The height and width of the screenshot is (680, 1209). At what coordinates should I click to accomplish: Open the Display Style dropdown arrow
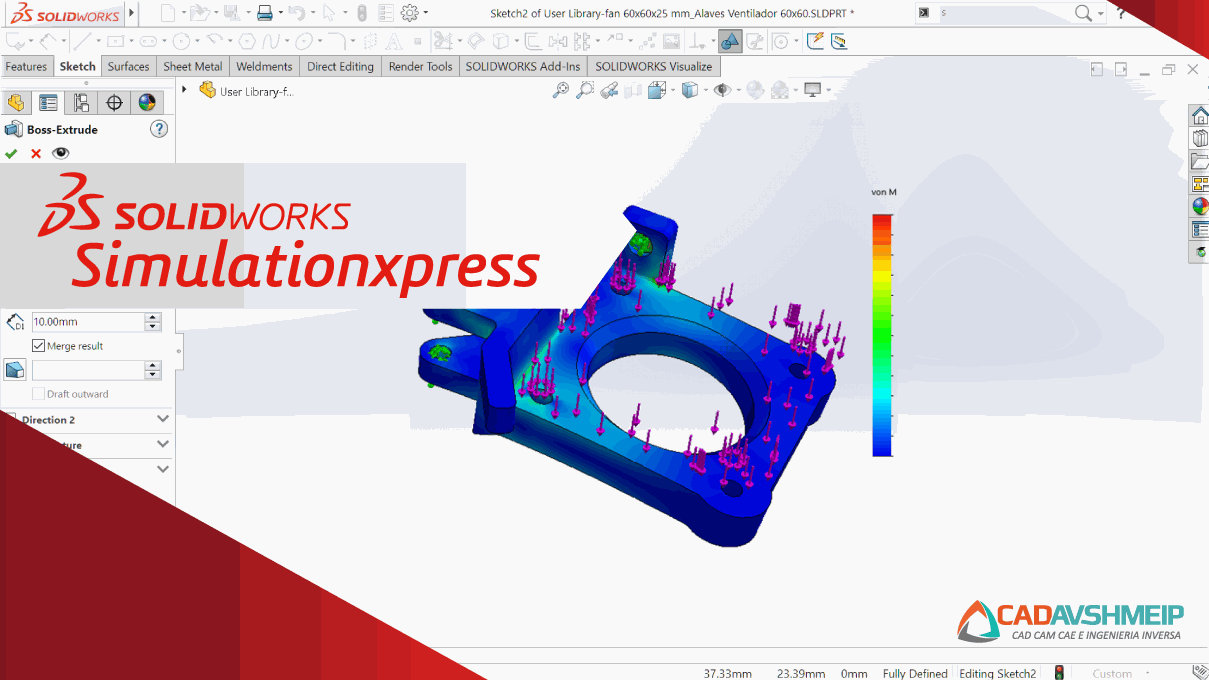(705, 90)
